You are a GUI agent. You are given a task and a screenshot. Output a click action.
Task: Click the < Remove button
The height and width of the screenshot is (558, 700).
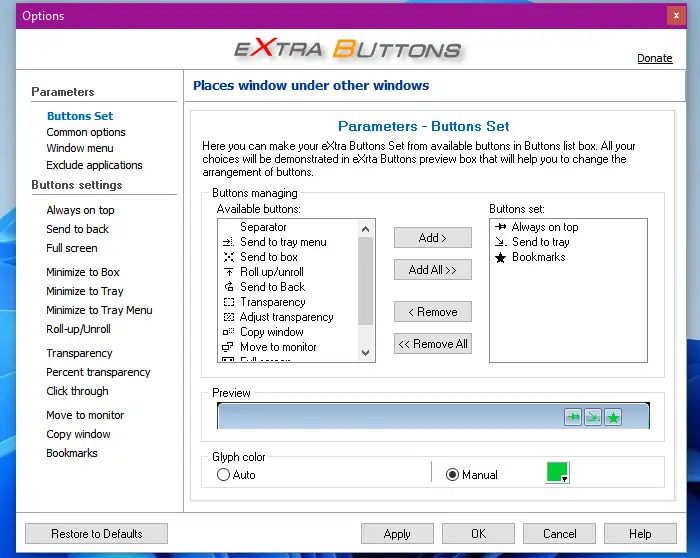tap(433, 312)
